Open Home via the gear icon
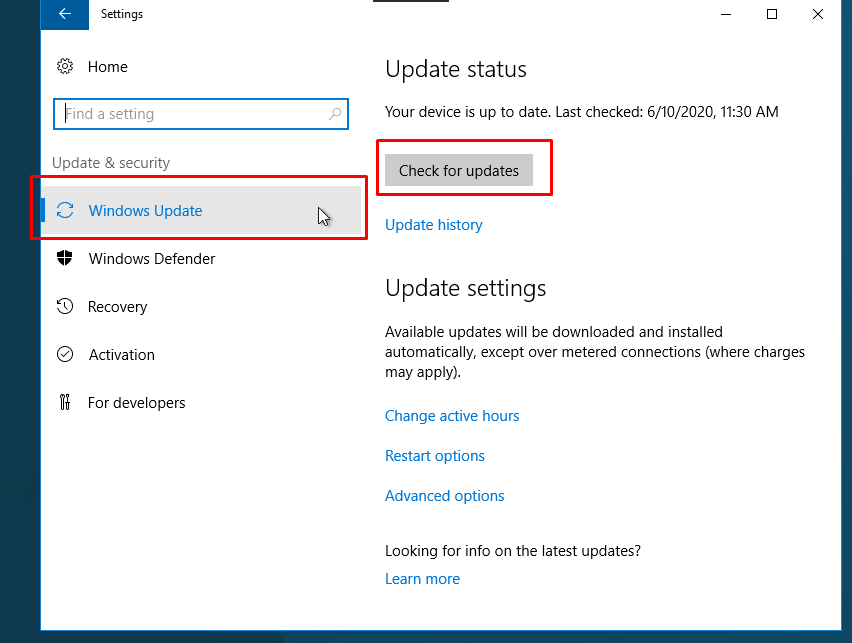 pyautogui.click(x=65, y=66)
